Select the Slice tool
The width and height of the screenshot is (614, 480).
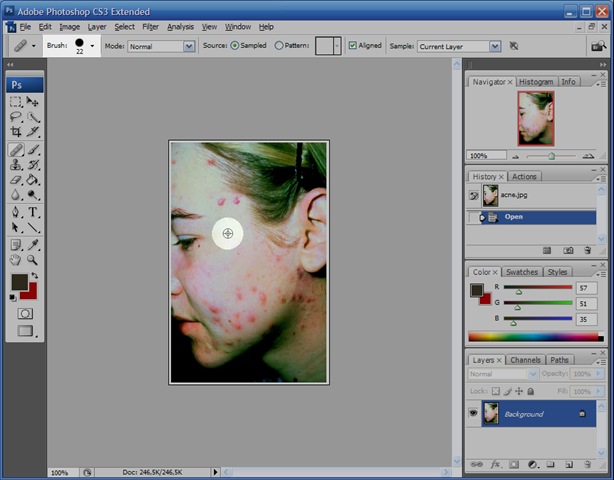point(33,132)
